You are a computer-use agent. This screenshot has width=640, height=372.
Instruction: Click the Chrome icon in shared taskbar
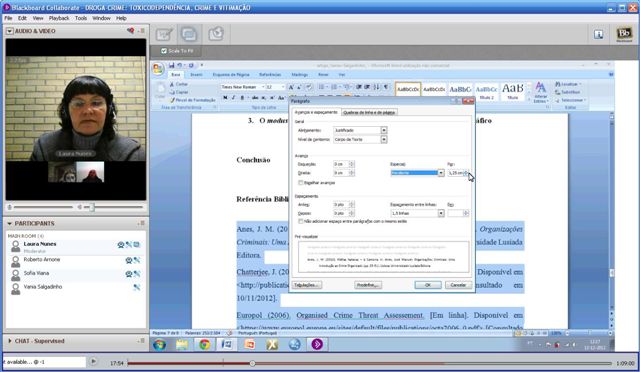click(204, 345)
